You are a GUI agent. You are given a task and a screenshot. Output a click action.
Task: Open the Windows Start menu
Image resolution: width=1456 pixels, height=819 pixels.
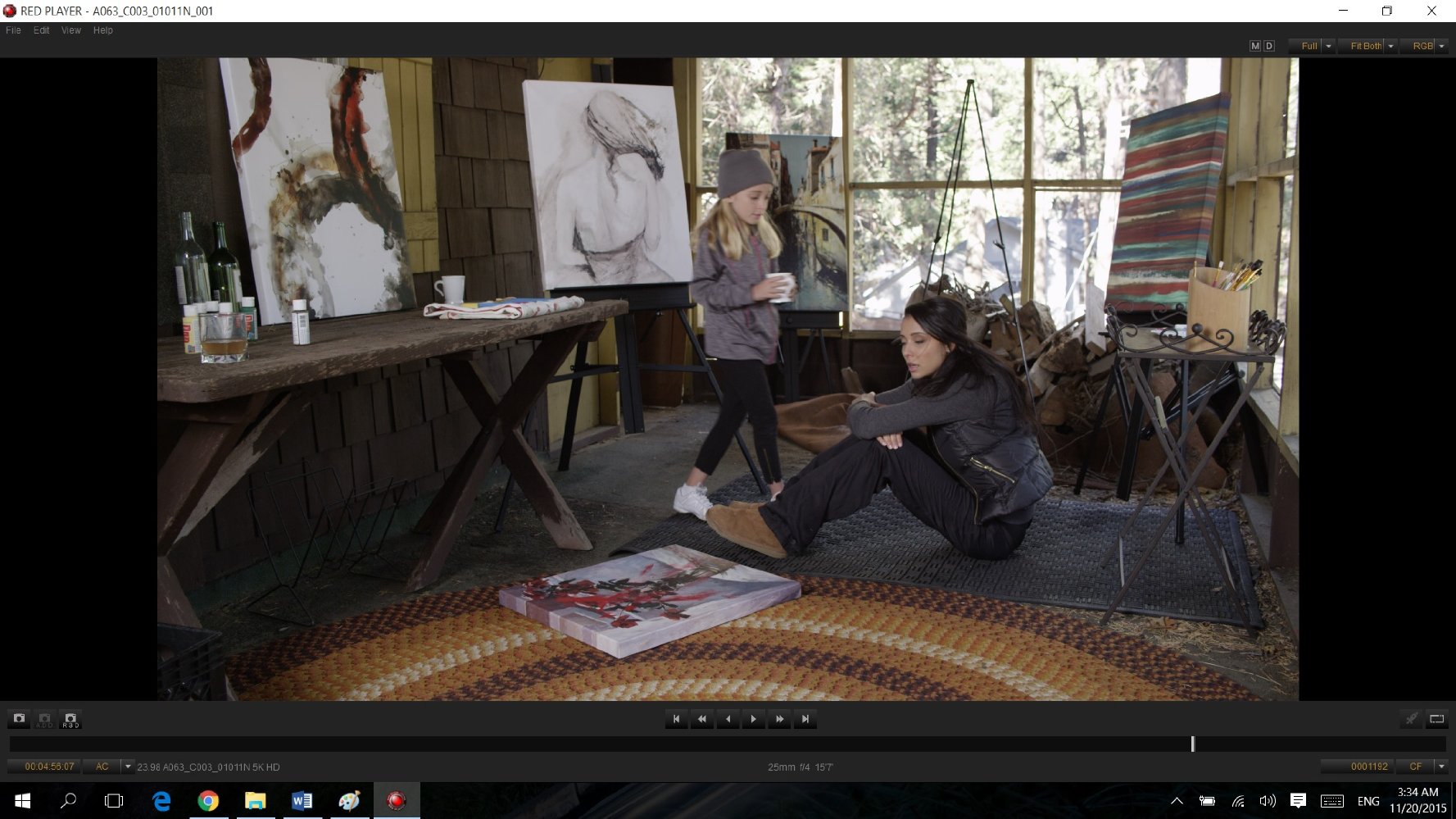pos(23,801)
